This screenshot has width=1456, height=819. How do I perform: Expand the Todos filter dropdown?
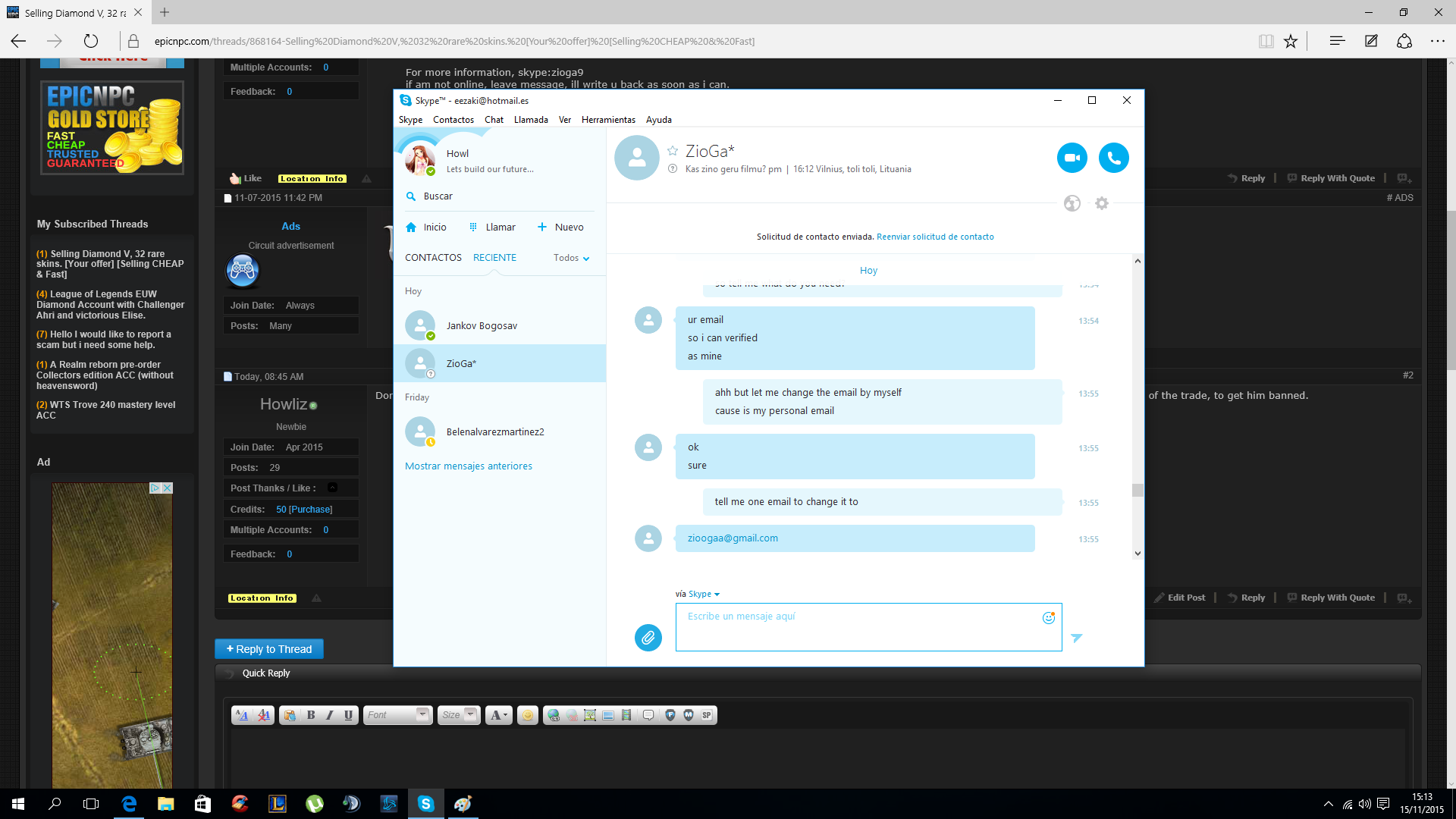pos(572,259)
